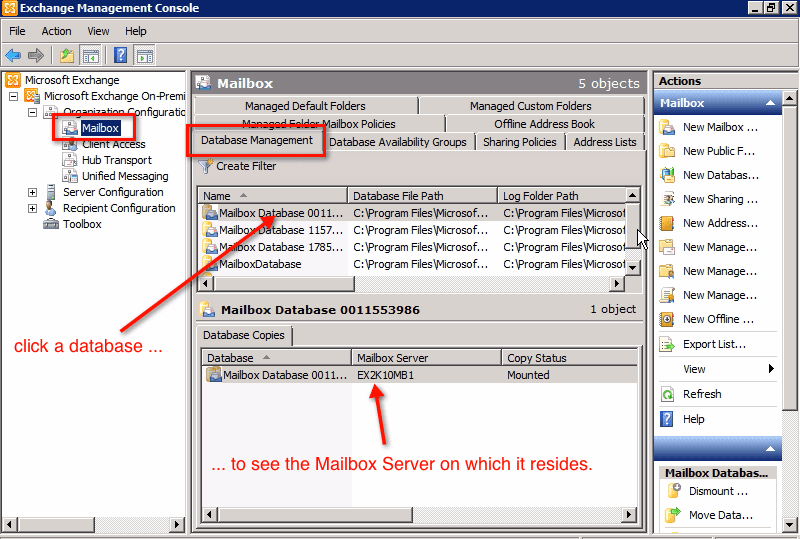Click the Microsoft Exchange root tree icon
The image size is (800, 539).
click(x=13, y=80)
